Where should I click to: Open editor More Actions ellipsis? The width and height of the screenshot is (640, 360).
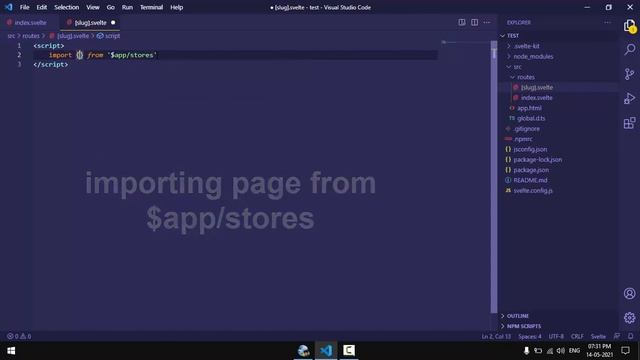(487, 22)
